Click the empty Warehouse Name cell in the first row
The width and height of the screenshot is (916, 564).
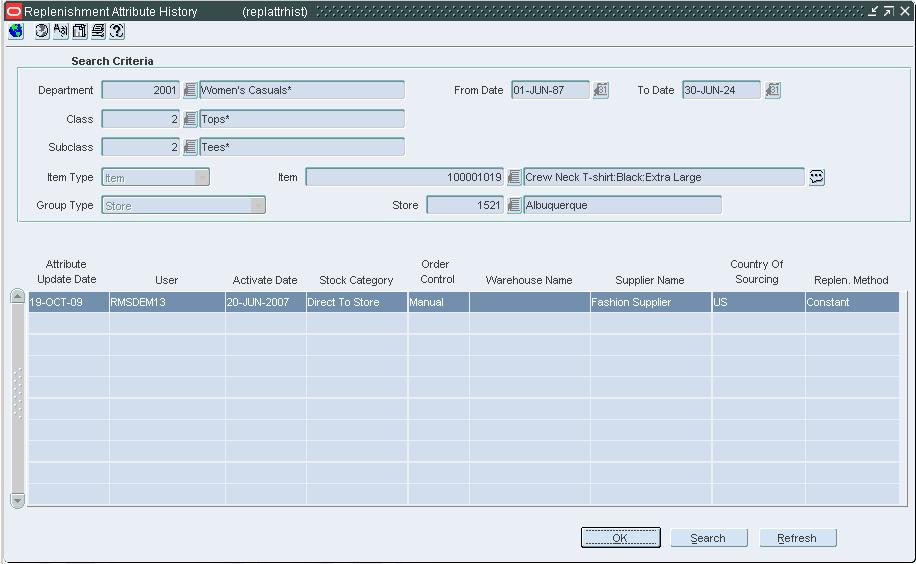[530, 302]
